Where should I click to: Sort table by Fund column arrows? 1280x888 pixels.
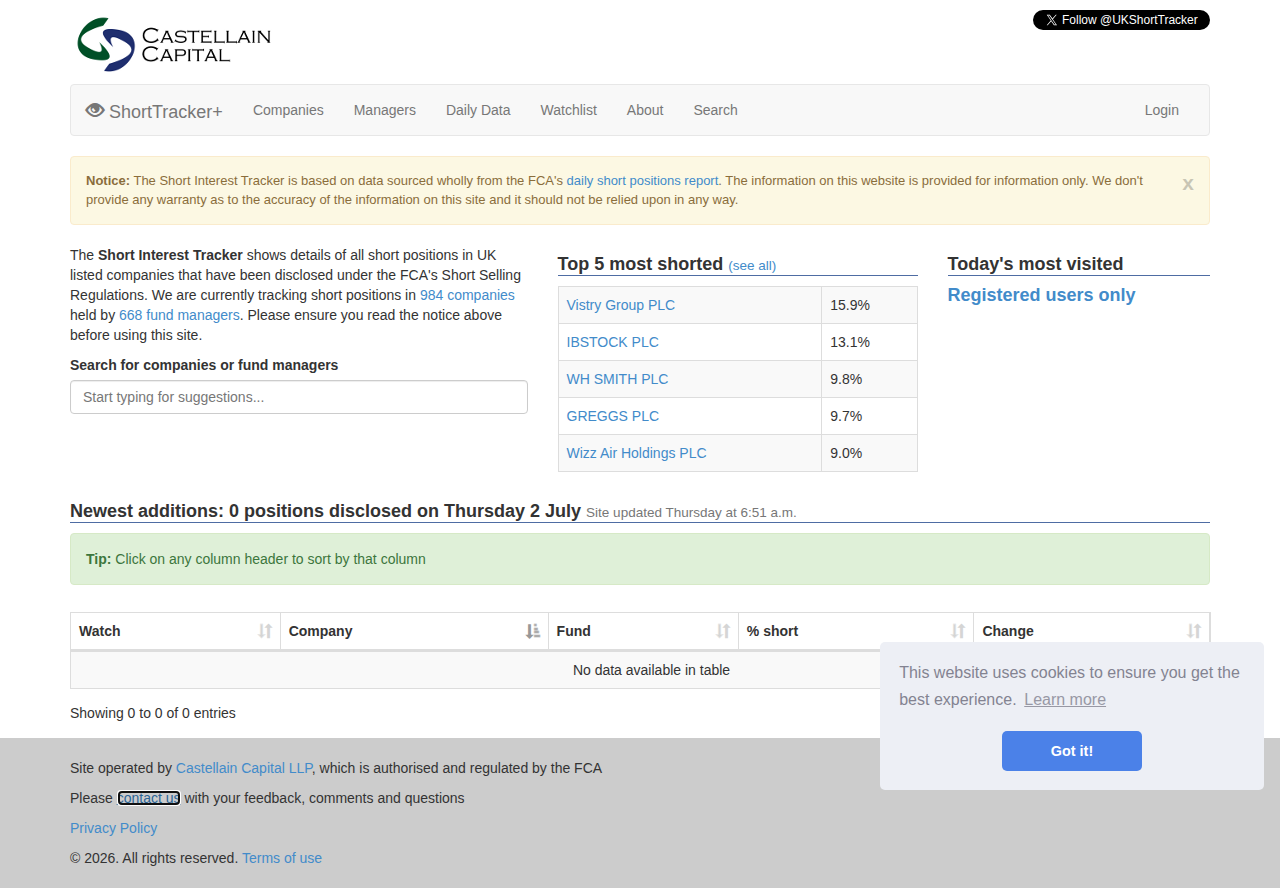click(723, 631)
